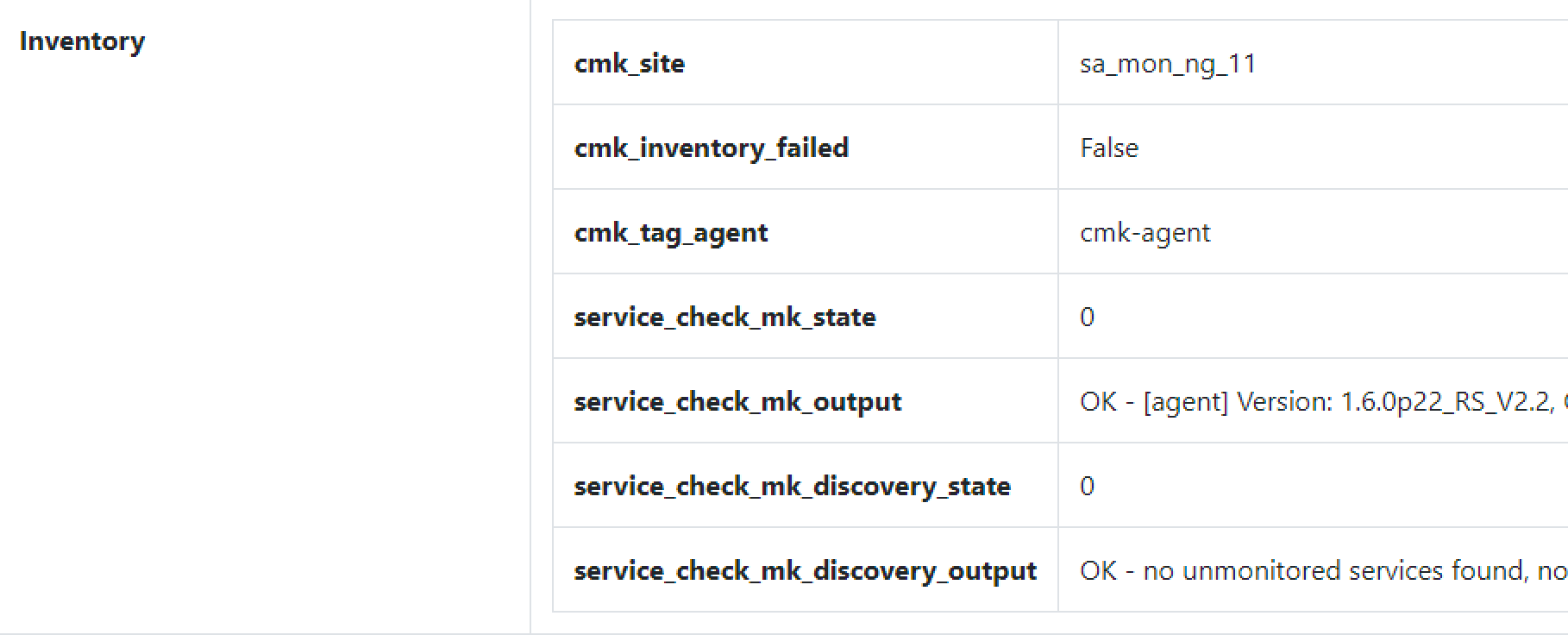Click the word Version: in agent output

click(1284, 401)
